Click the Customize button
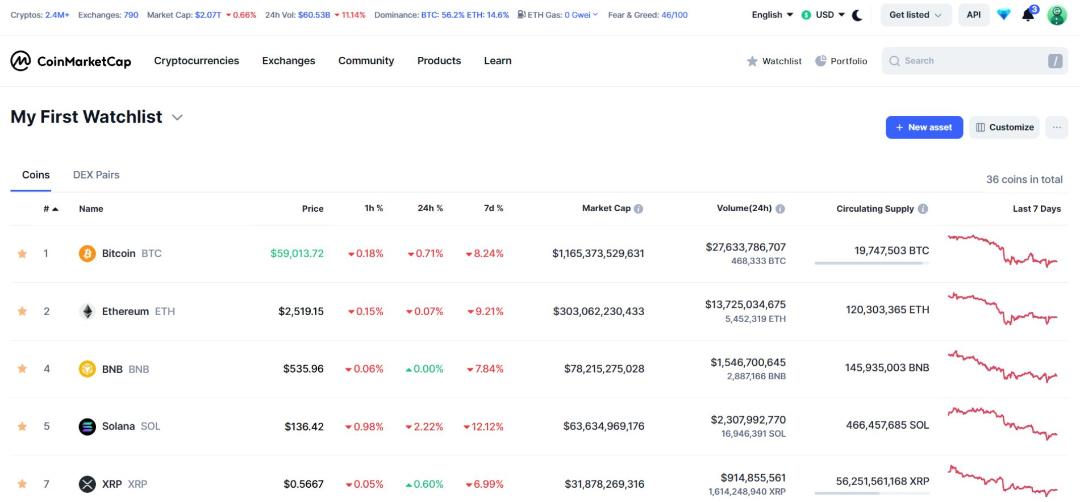This screenshot has width=1080, height=502. (x=1004, y=127)
